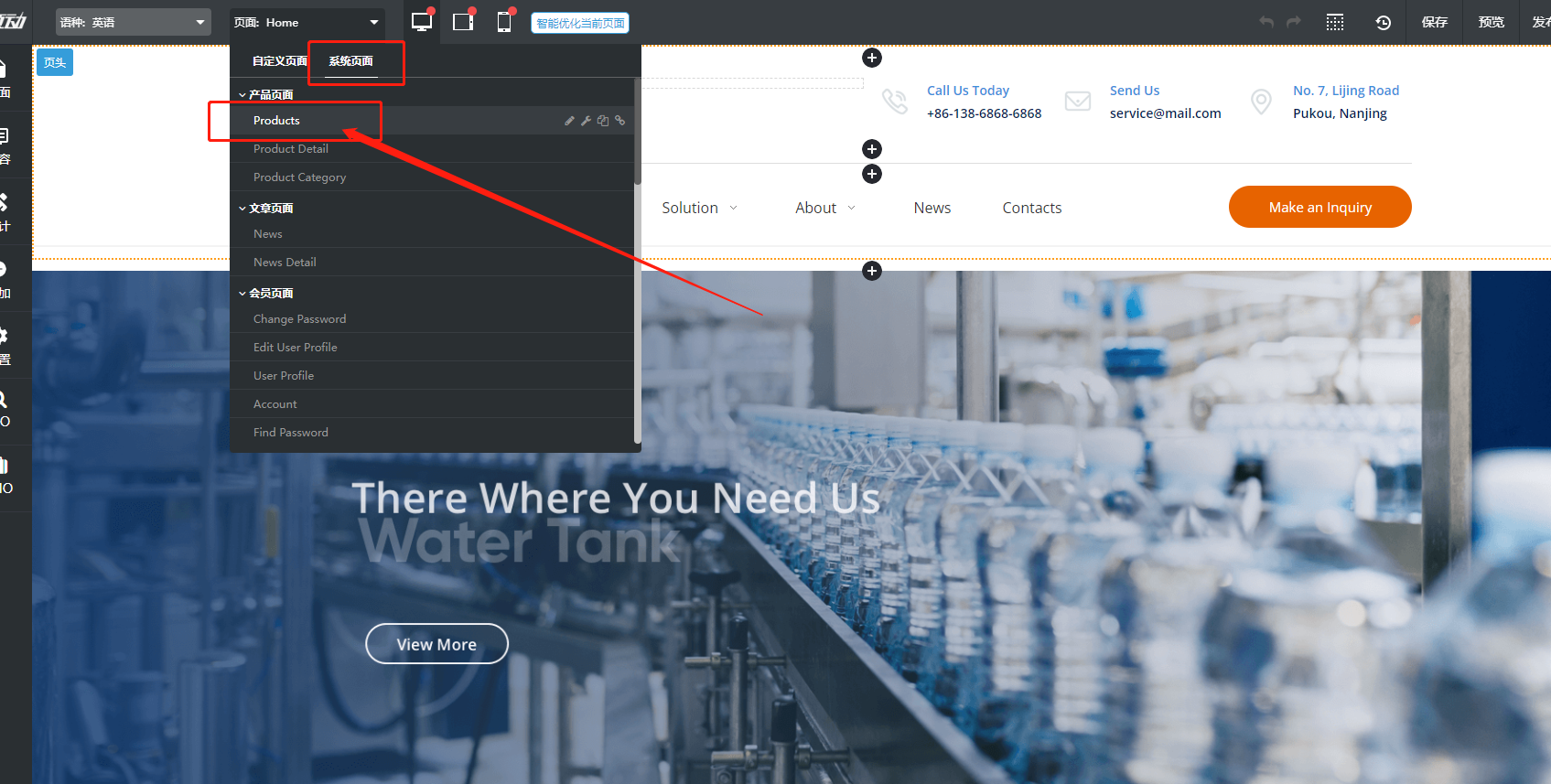Click the 保存 save button

(x=1434, y=23)
